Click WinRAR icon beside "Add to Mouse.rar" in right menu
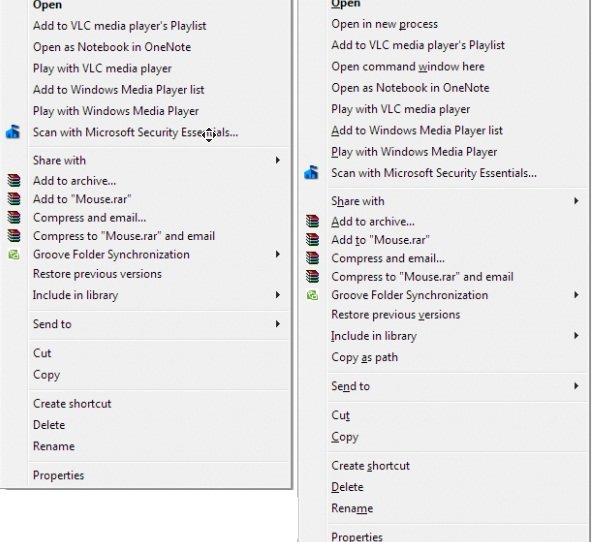 312,240
